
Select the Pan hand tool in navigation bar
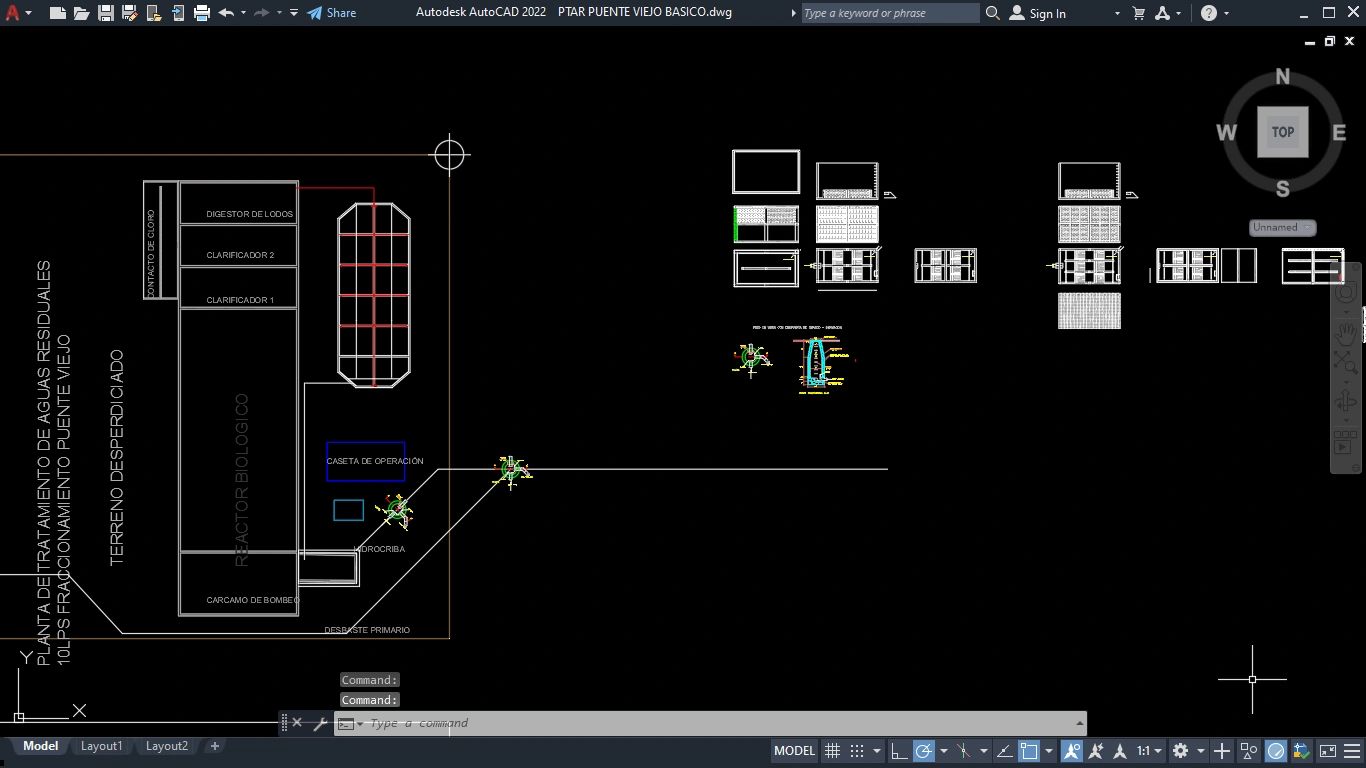click(x=1346, y=331)
